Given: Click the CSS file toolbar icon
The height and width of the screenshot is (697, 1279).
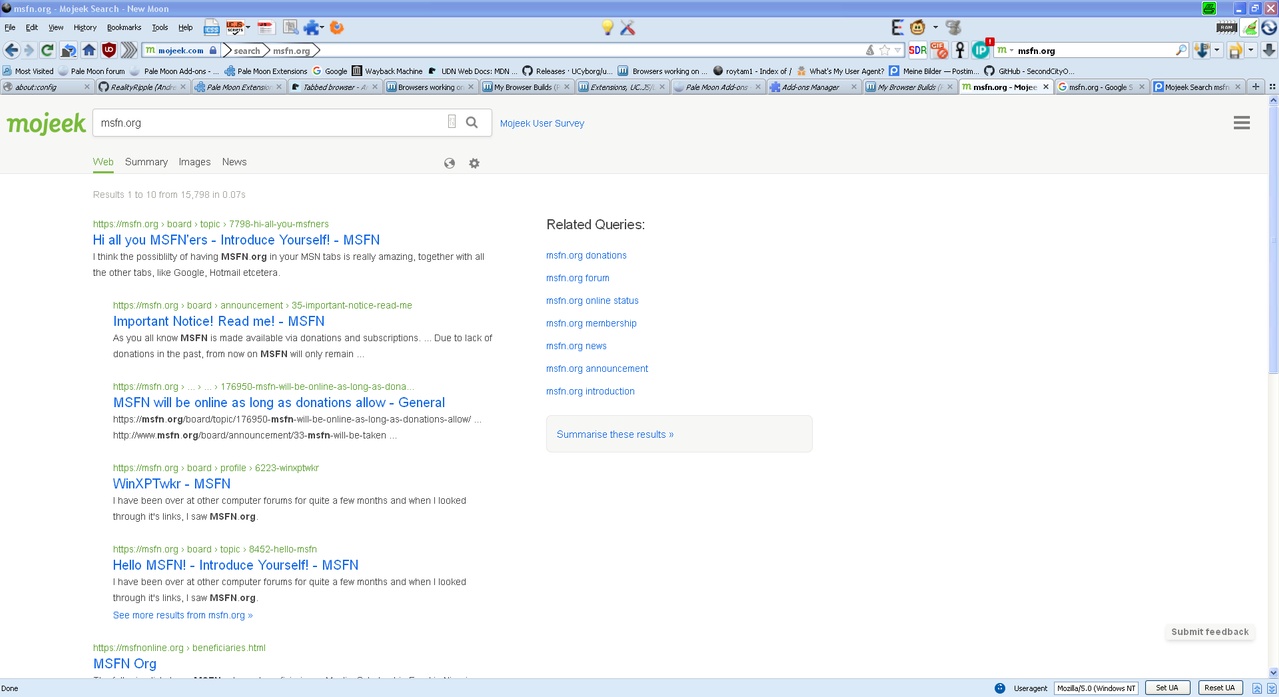Looking at the screenshot, I should tap(212, 28).
